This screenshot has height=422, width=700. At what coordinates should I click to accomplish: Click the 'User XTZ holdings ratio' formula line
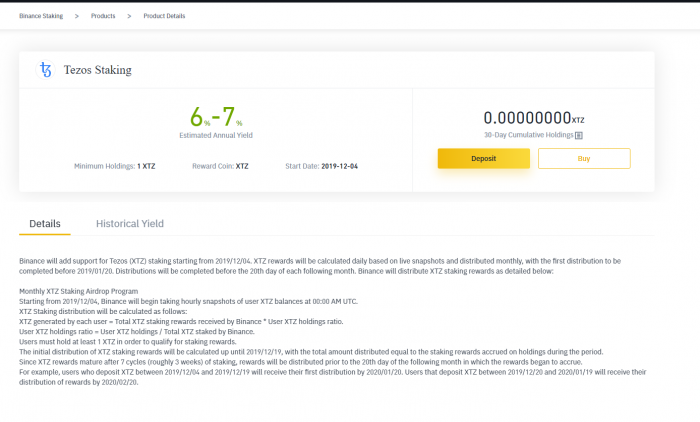(137, 332)
